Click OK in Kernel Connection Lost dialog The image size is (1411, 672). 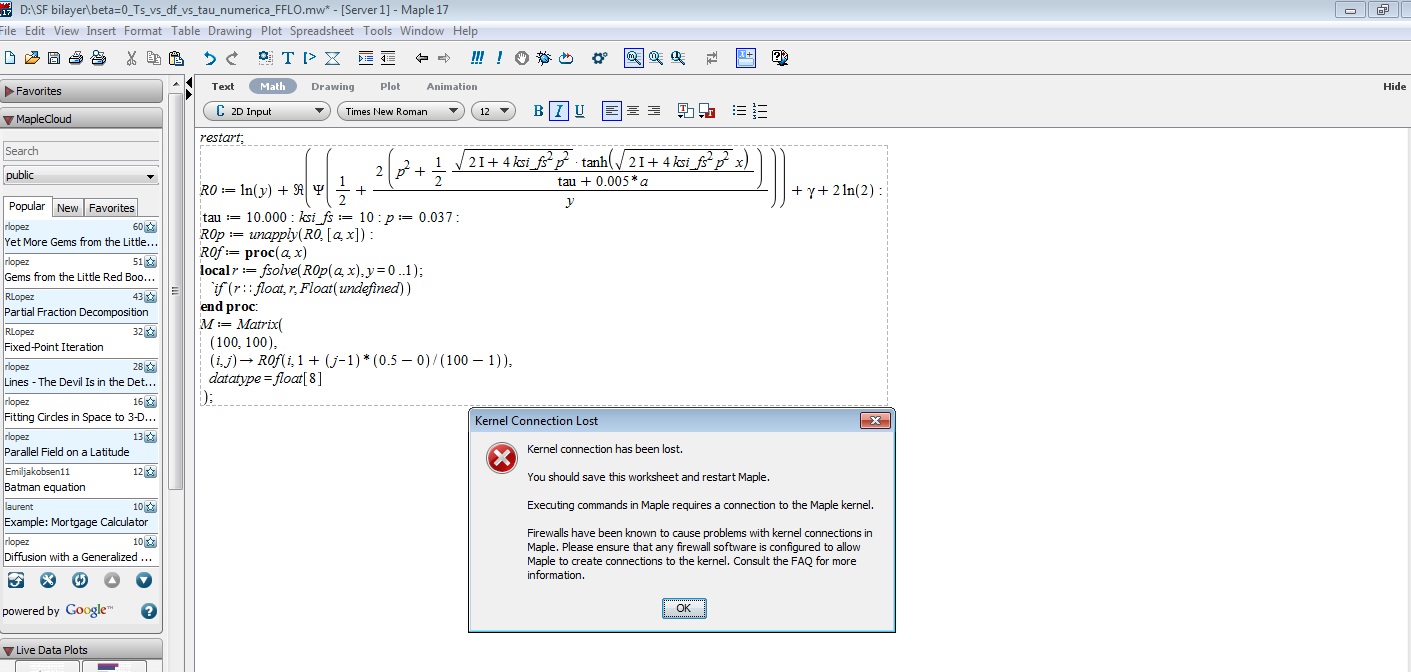[x=684, y=608]
